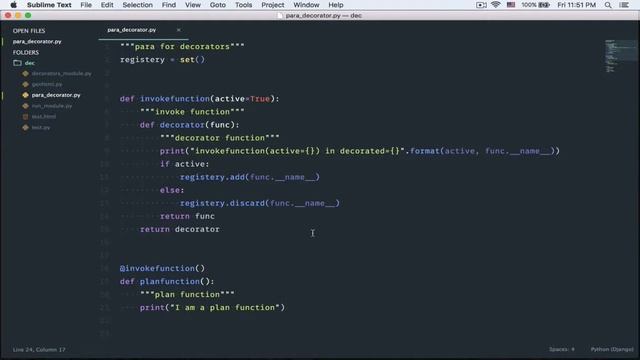Open the View menu
This screenshot has width=640, height=360.
click(x=193, y=5)
